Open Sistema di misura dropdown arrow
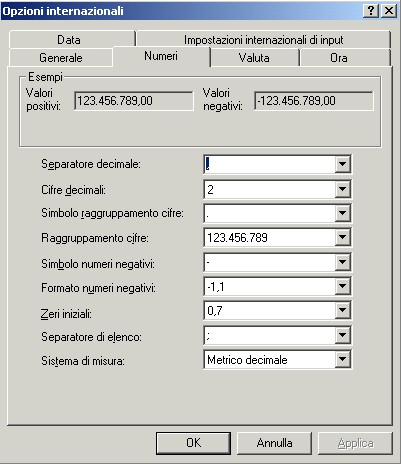Image resolution: width=401 pixels, height=464 pixels. 342,360
